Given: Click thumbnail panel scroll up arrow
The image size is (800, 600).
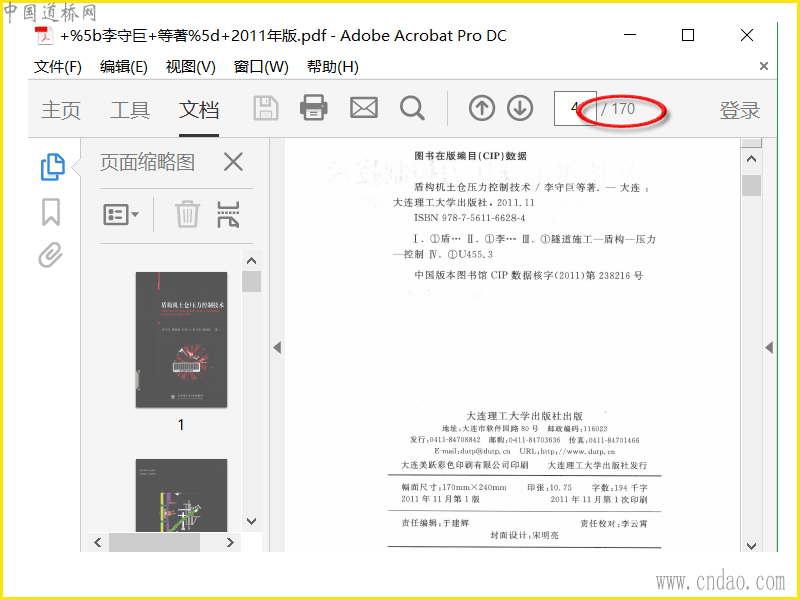Looking at the screenshot, I should (x=251, y=261).
